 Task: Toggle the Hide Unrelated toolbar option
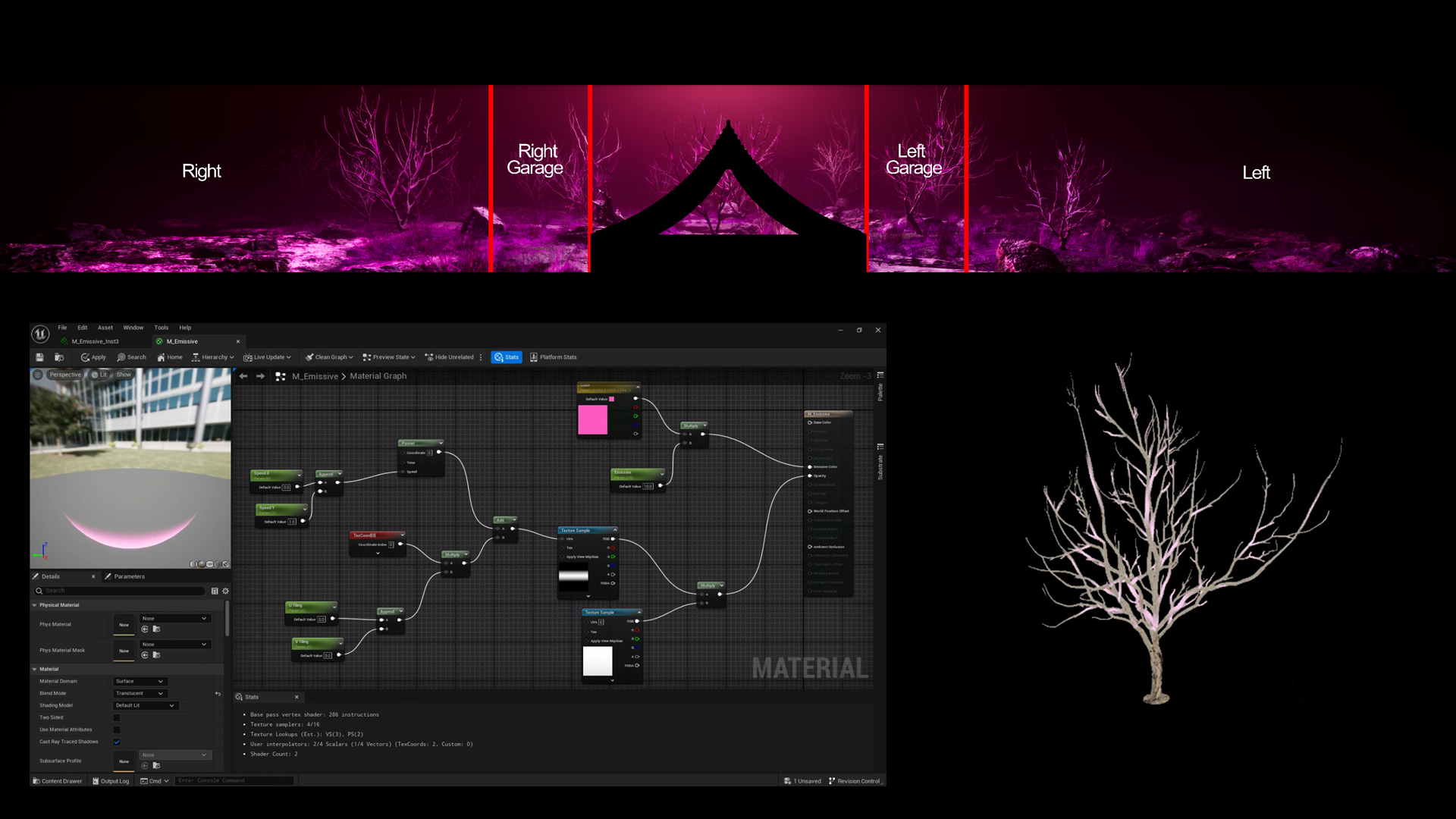click(450, 357)
